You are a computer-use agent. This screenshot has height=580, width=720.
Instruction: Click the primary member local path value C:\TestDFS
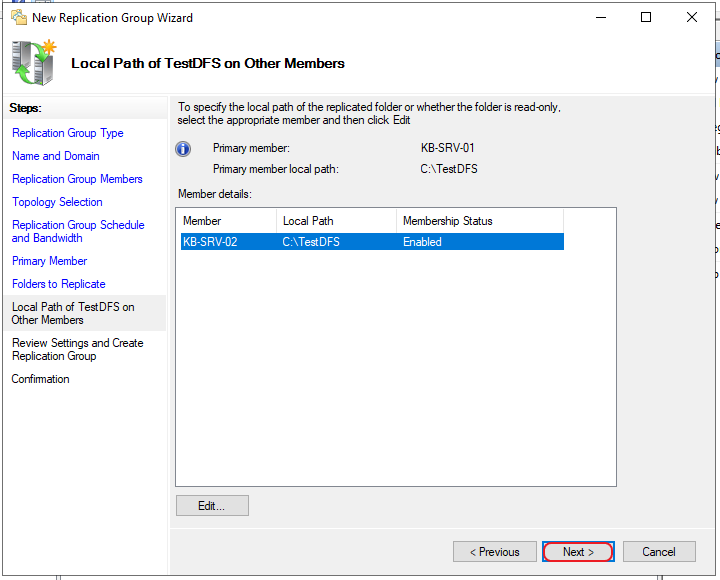(x=449, y=169)
